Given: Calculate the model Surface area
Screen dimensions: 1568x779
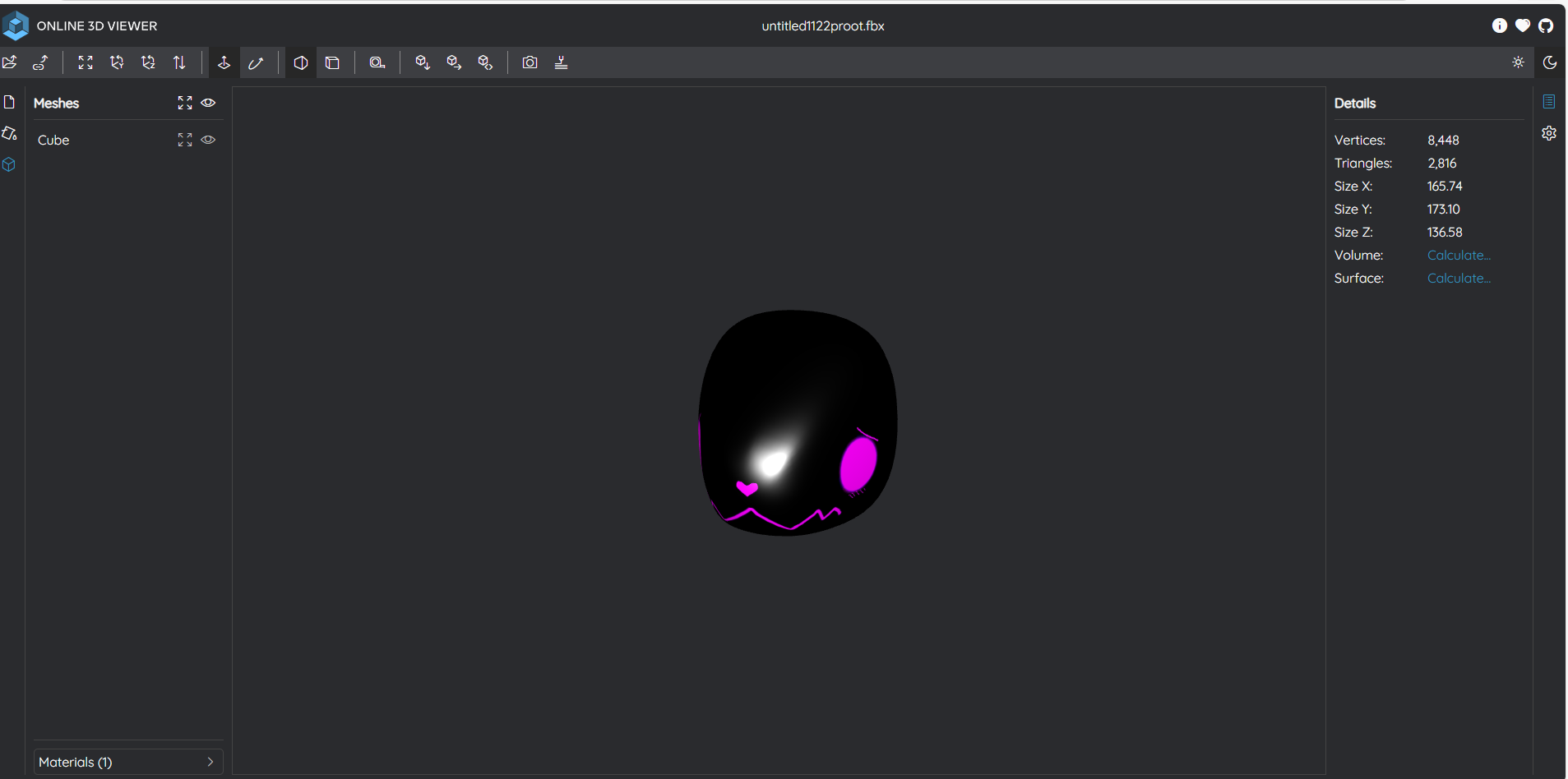Looking at the screenshot, I should pos(1459,279).
